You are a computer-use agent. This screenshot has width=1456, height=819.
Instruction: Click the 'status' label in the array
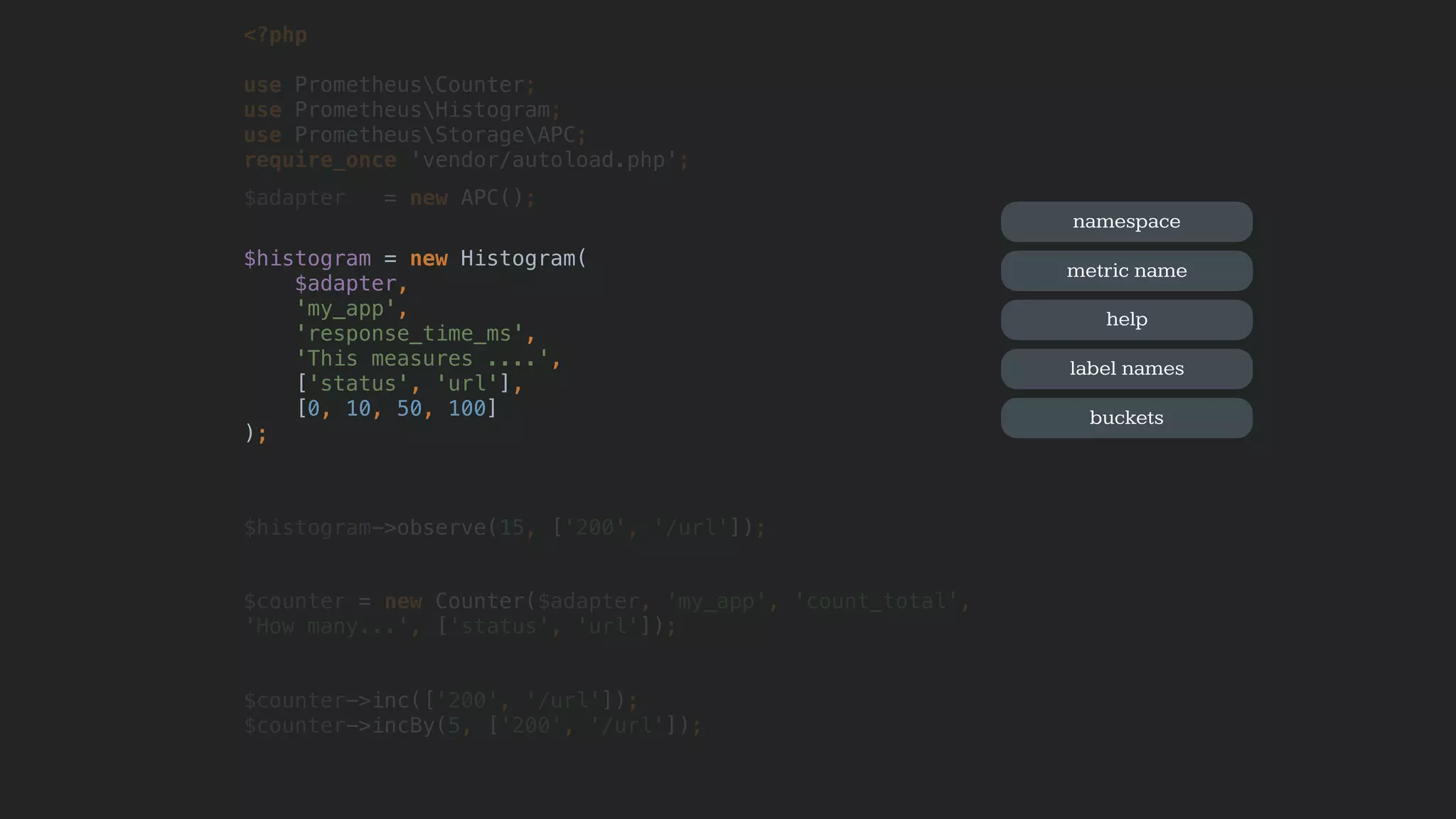click(358, 384)
